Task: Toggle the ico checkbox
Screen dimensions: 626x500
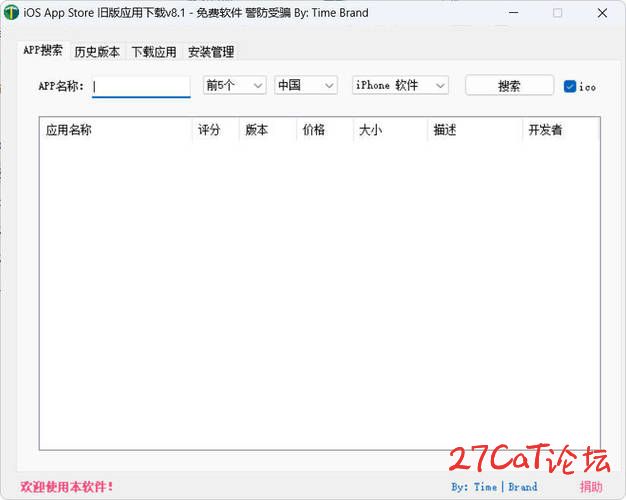Action: click(x=570, y=86)
